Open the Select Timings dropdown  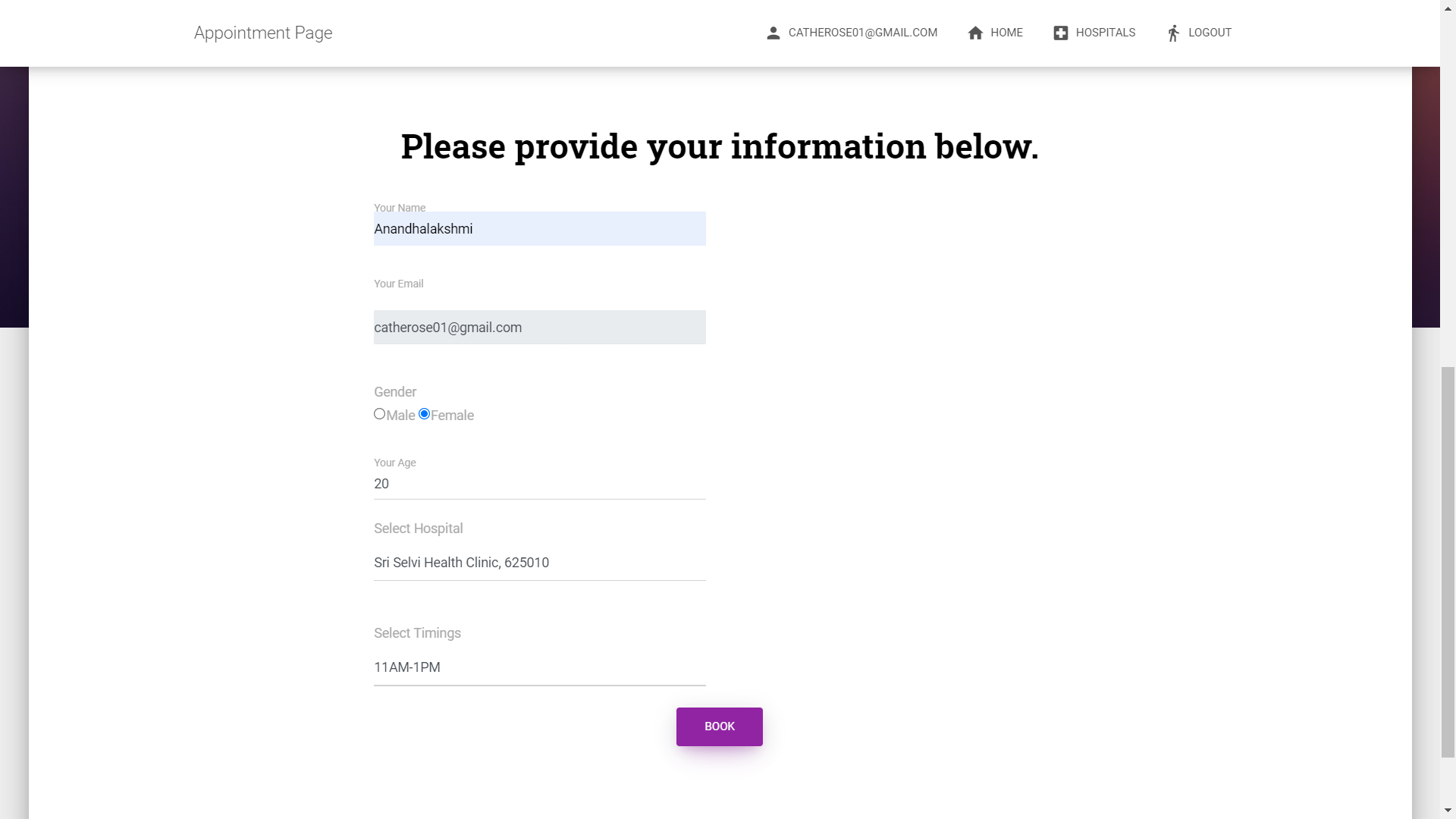(538, 667)
